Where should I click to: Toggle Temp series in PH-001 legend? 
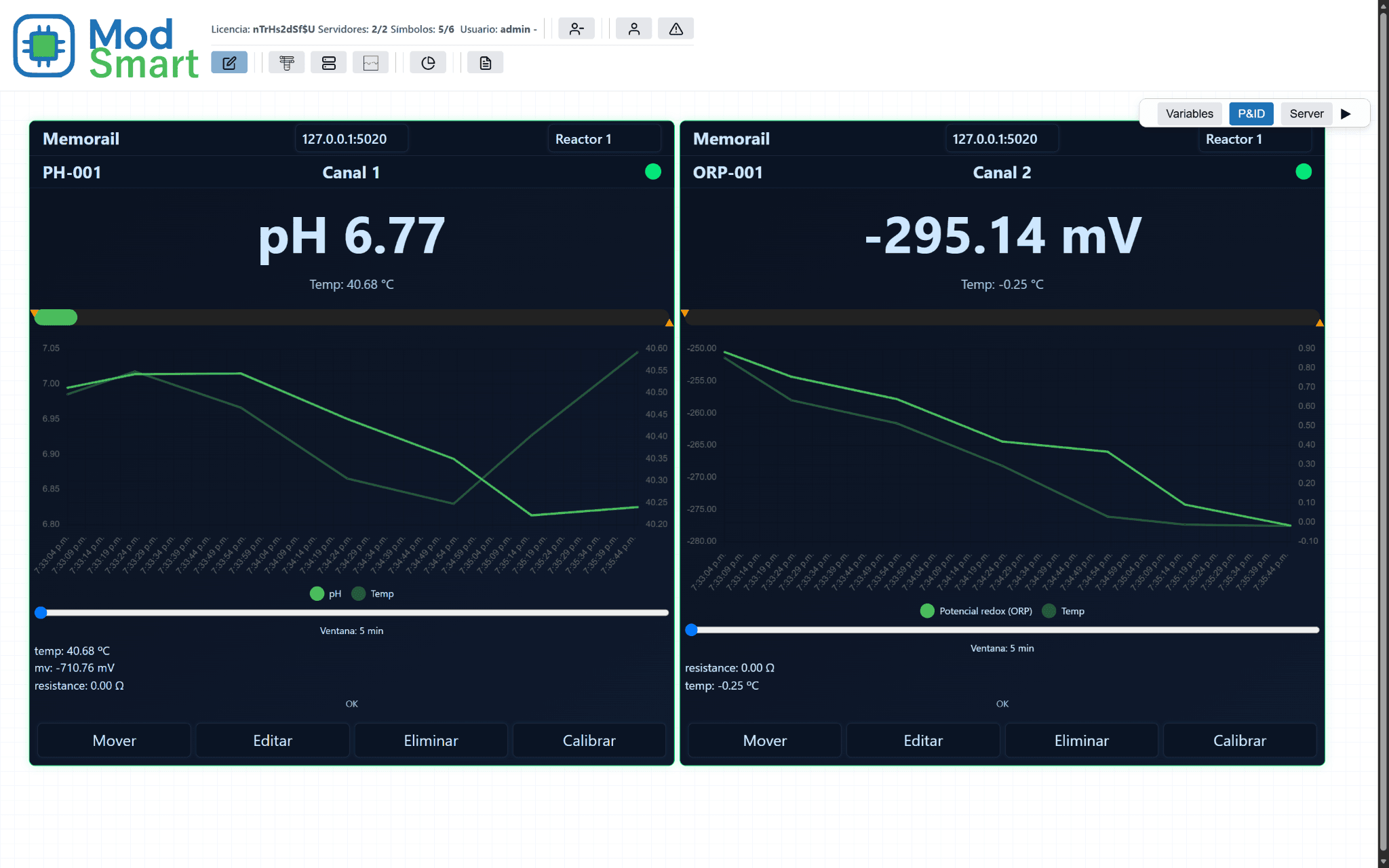[373, 593]
